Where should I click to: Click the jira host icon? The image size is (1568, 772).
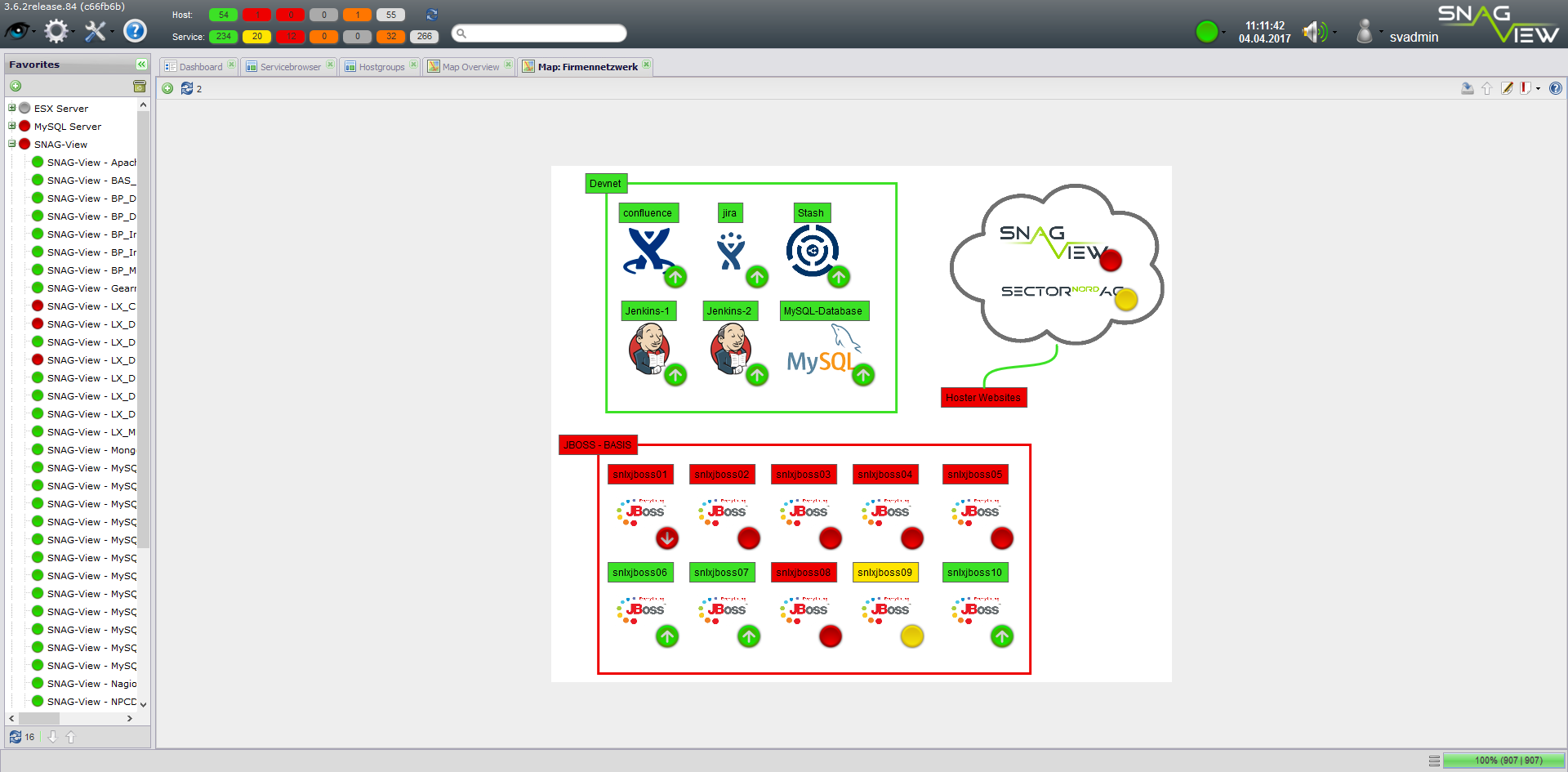[x=731, y=251]
